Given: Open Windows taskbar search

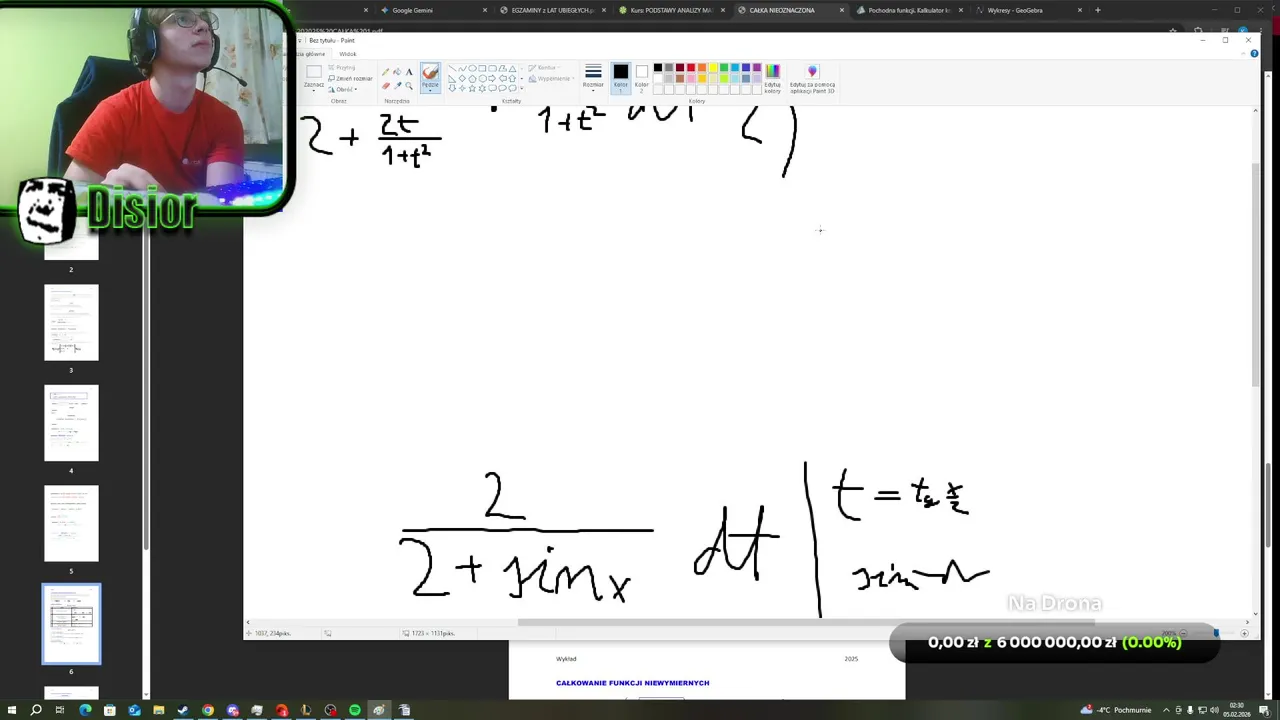Looking at the screenshot, I should (x=36, y=710).
